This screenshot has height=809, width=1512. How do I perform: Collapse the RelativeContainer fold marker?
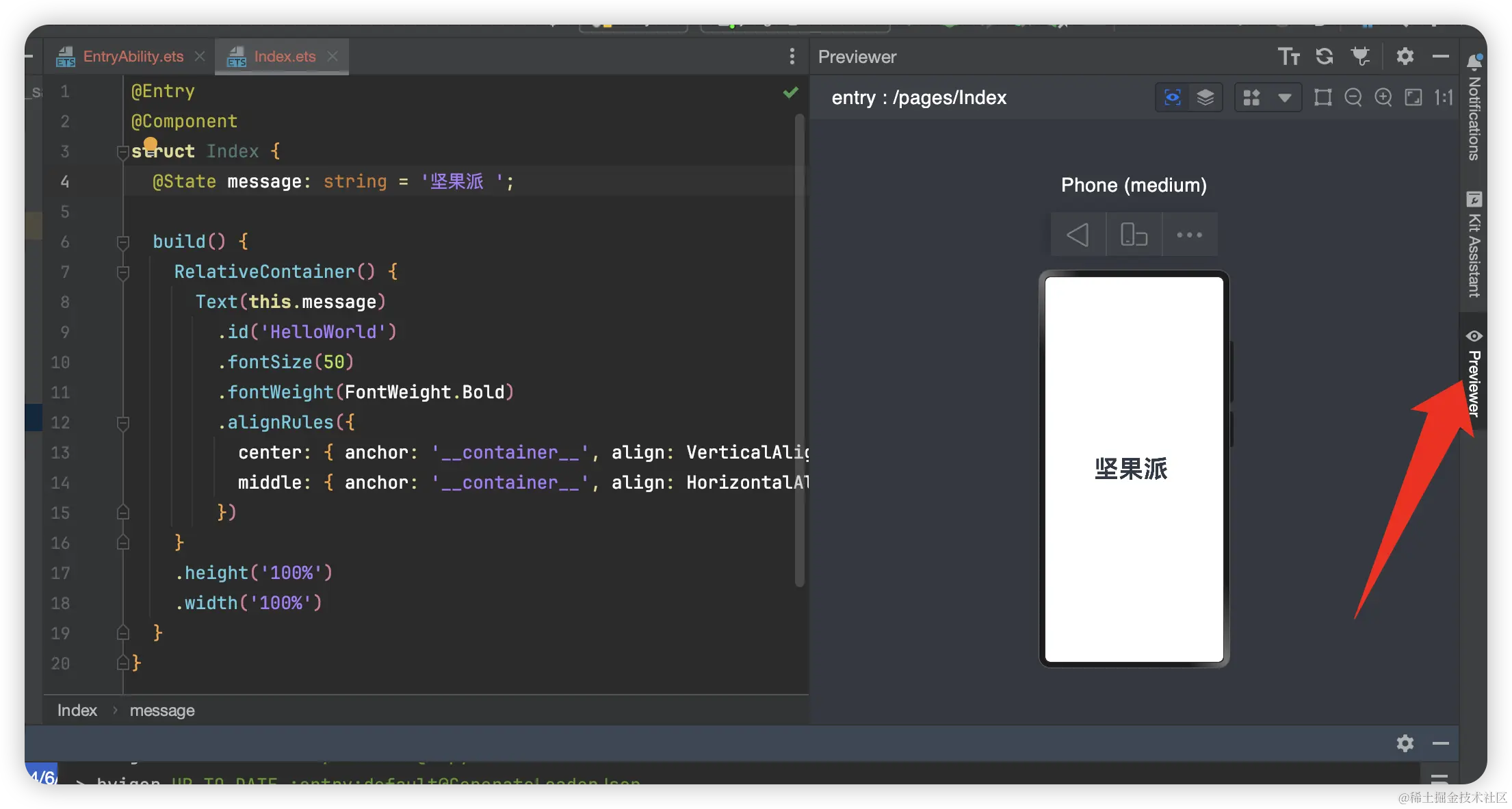[123, 272]
